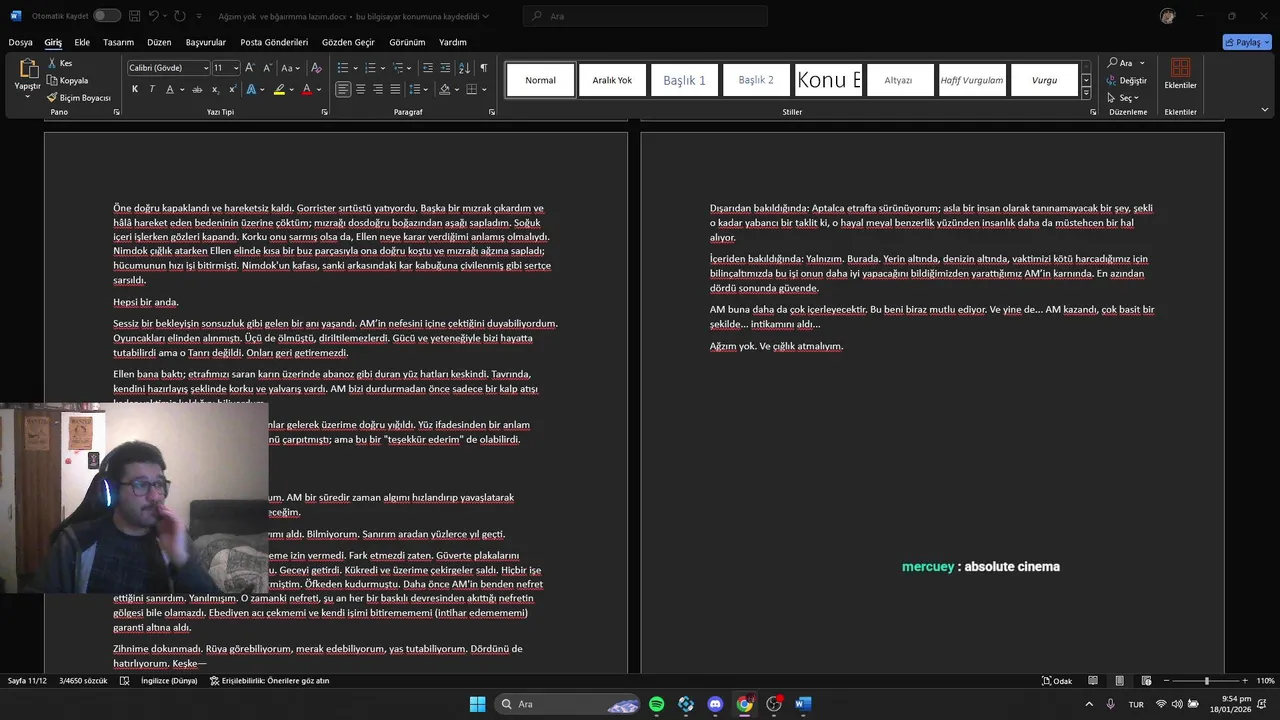Screen dimensions: 1280x720
Task: Open spelling check icon in status bar
Action: click(124, 681)
